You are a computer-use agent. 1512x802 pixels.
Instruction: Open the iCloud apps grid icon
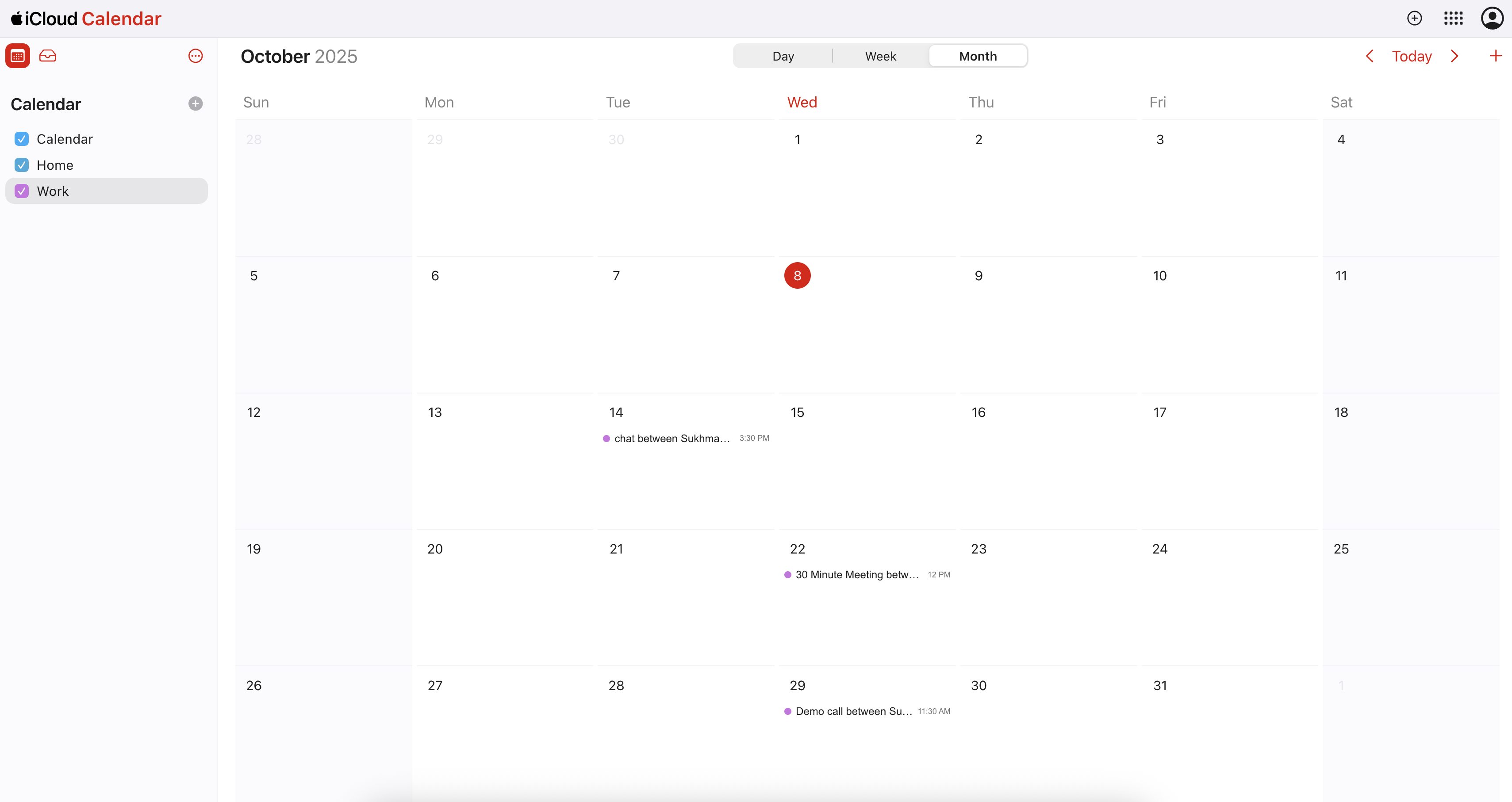1454,18
